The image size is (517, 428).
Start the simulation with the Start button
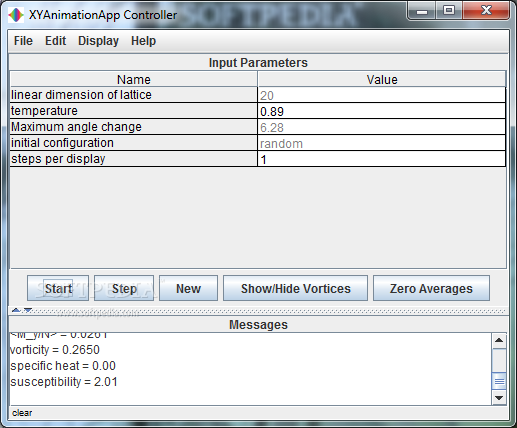click(58, 288)
